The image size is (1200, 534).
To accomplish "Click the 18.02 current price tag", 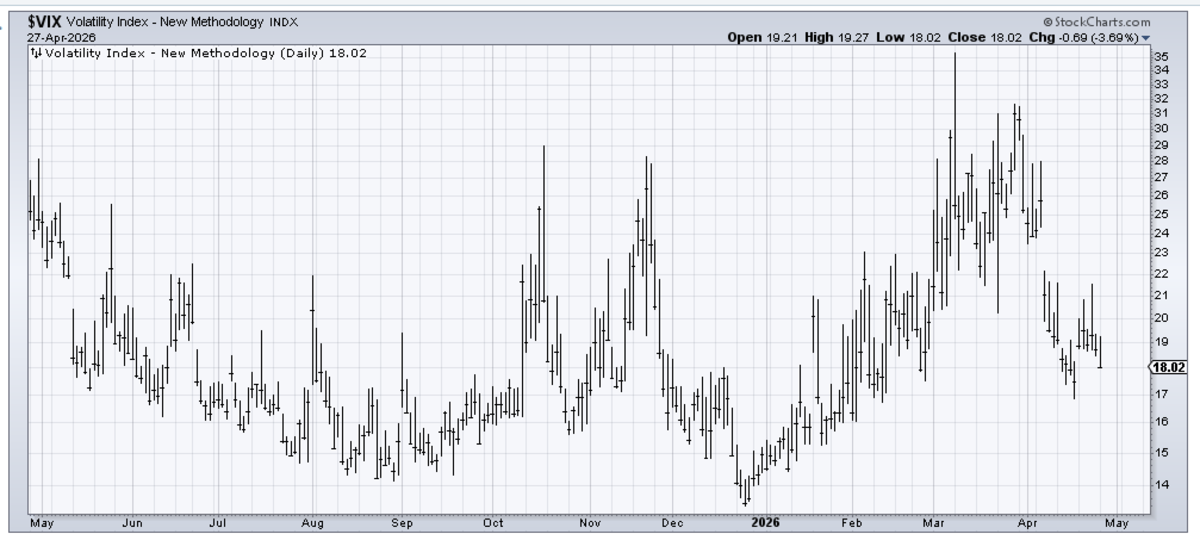I will coord(1167,368).
